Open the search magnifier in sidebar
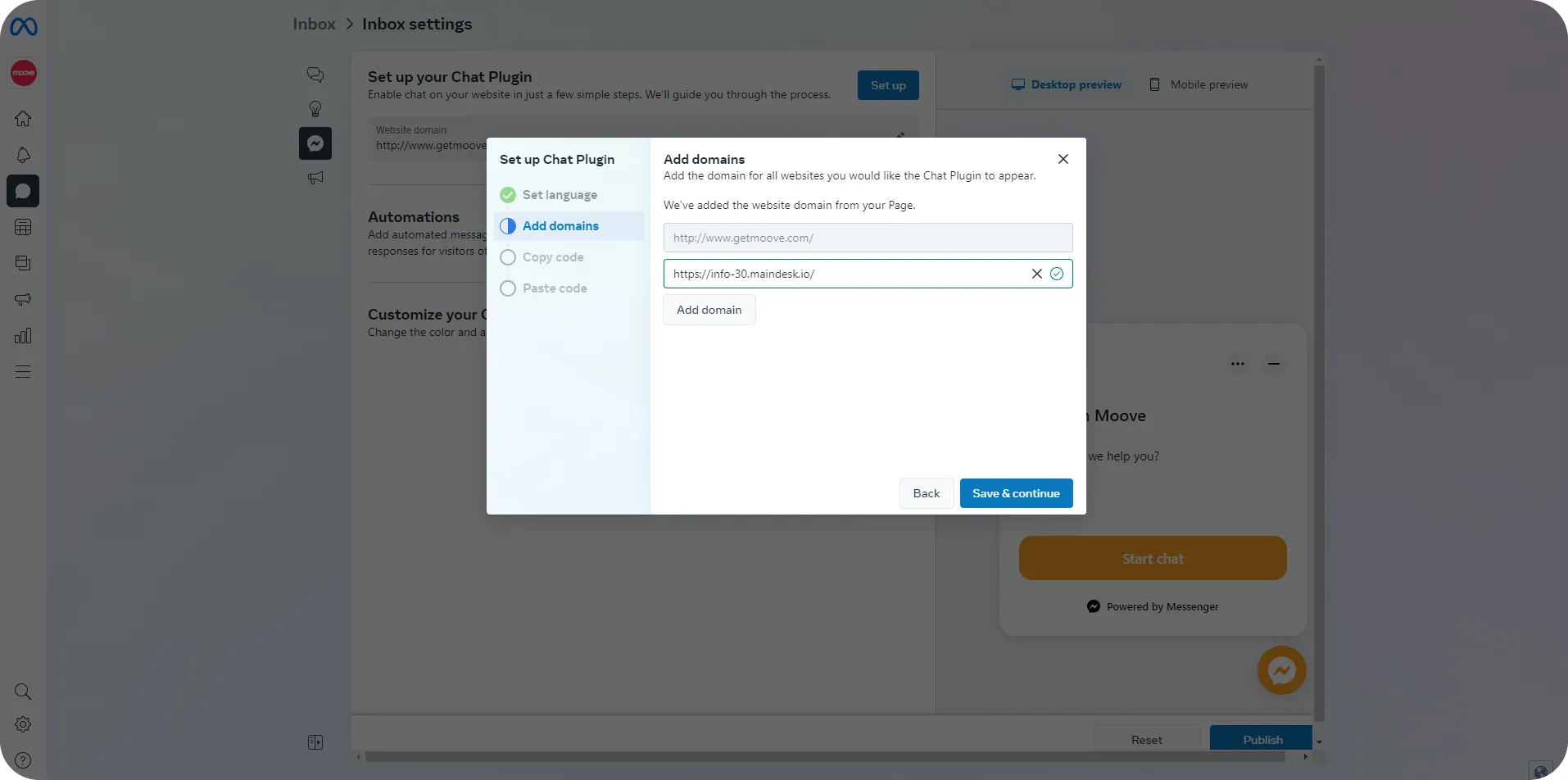This screenshot has height=780, width=1568. pyautogui.click(x=23, y=692)
